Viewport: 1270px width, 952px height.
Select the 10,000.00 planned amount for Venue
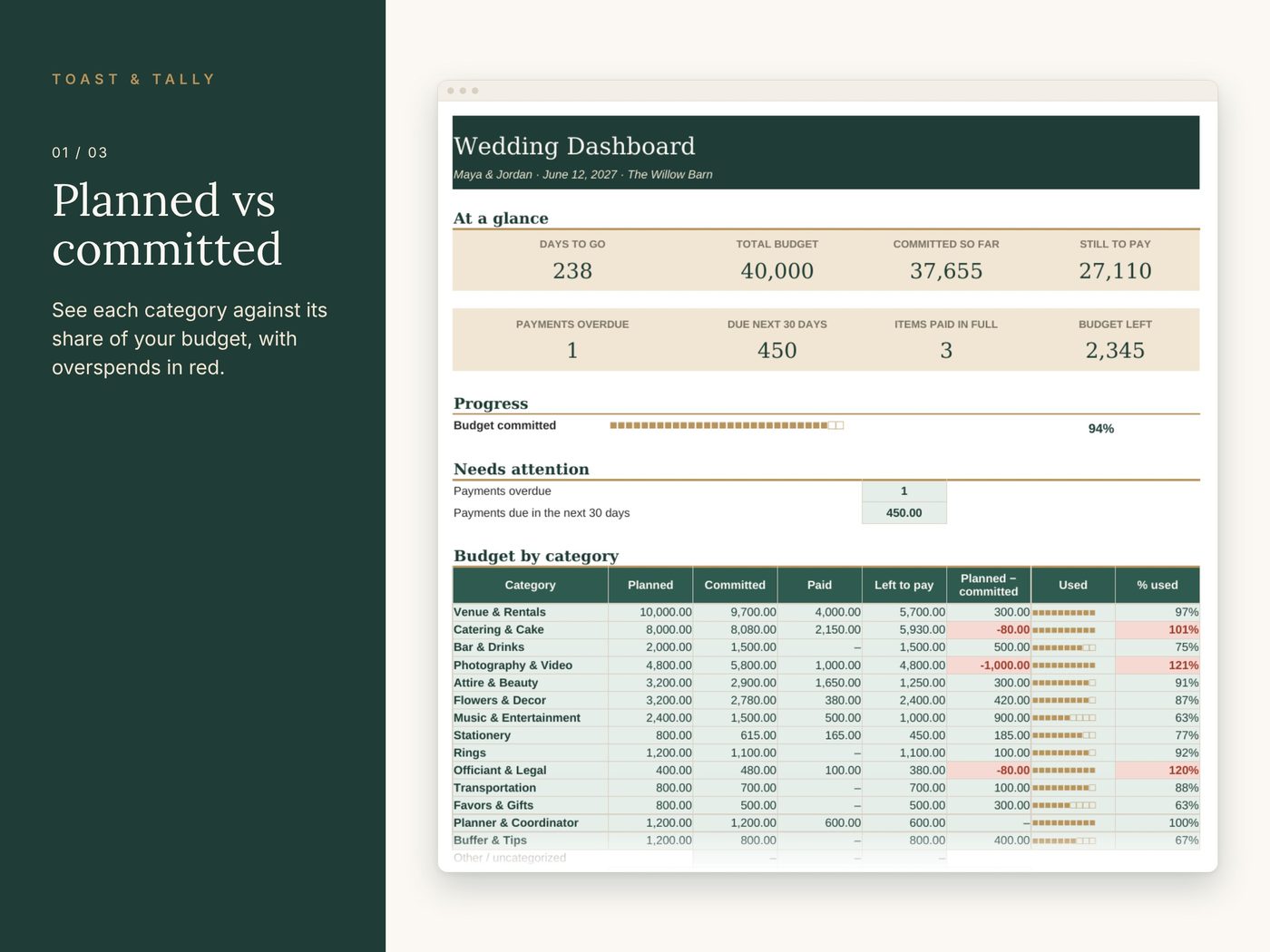[650, 613]
